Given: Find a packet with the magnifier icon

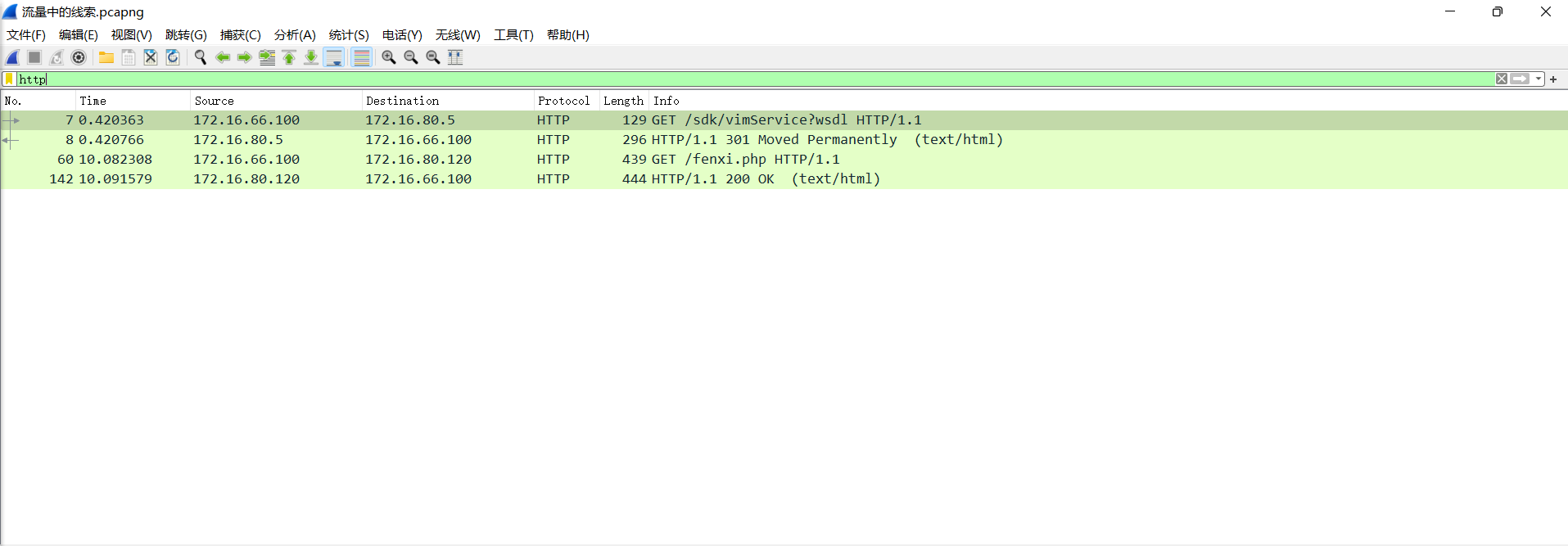Looking at the screenshot, I should [200, 57].
